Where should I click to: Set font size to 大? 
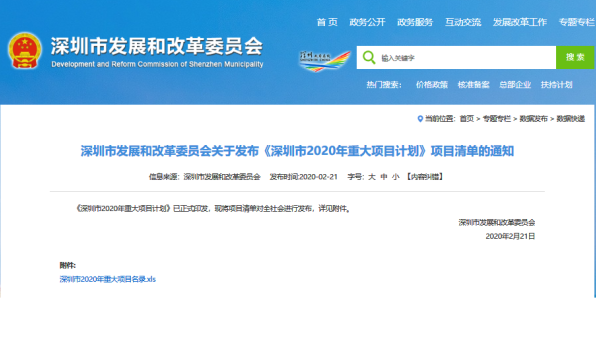372,177
